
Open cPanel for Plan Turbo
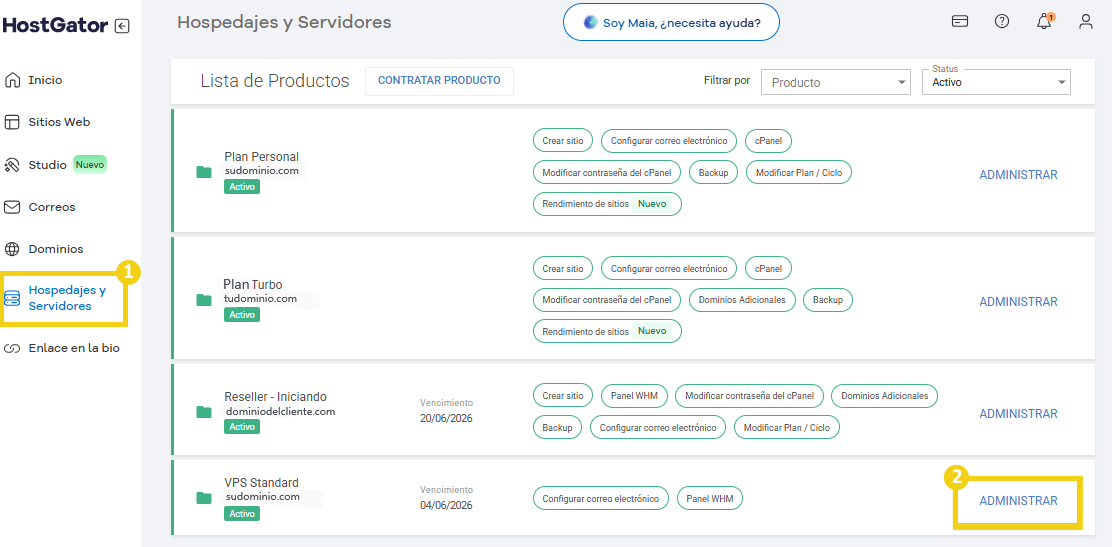tap(768, 269)
